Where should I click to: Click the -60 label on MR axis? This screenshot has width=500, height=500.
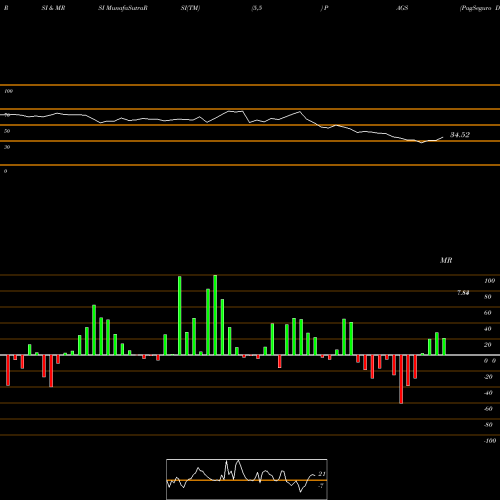point(488,409)
